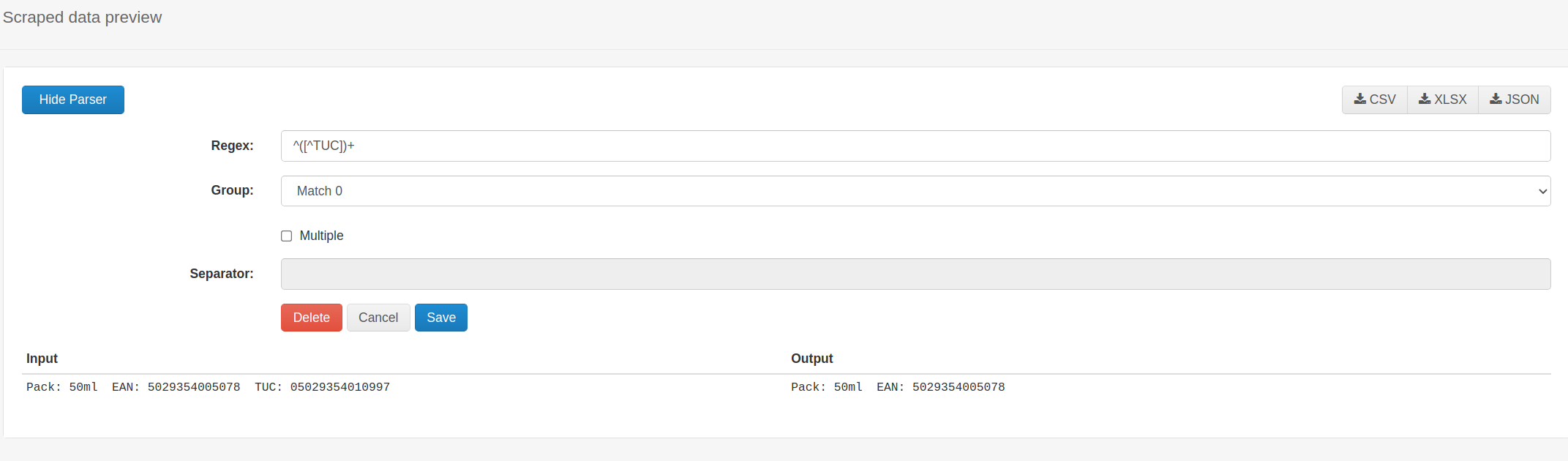Download scraped data as CSV
This screenshot has height=461, width=1568.
click(x=1375, y=100)
